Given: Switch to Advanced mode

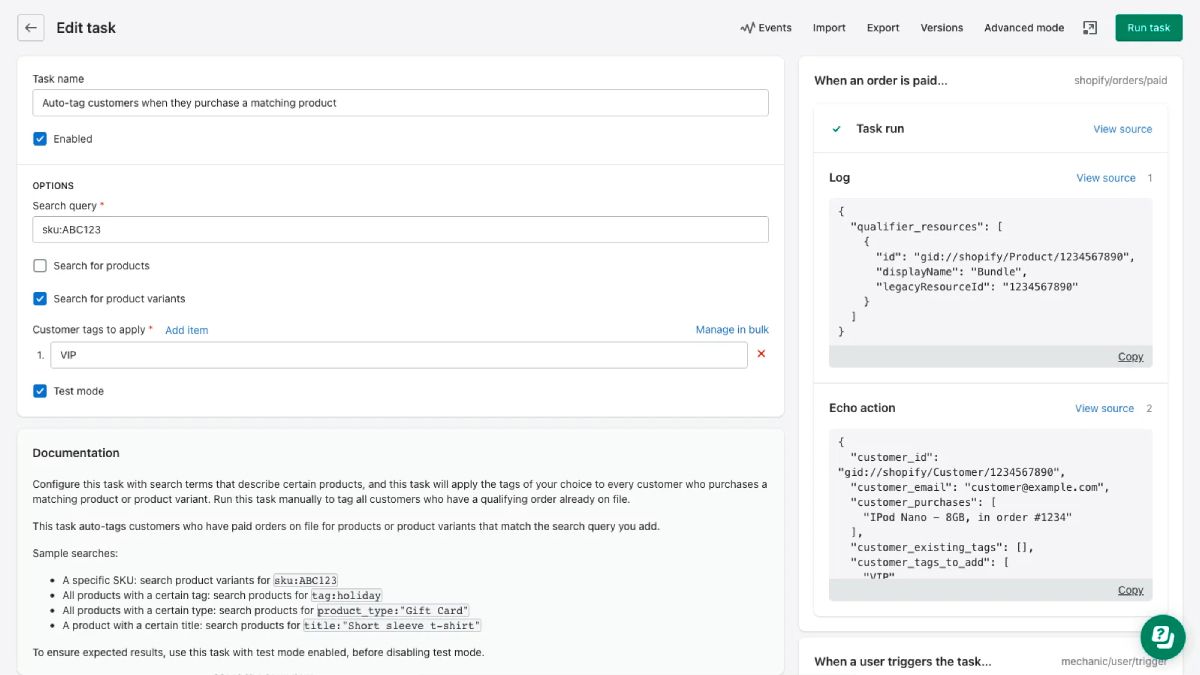Looking at the screenshot, I should click(1024, 28).
